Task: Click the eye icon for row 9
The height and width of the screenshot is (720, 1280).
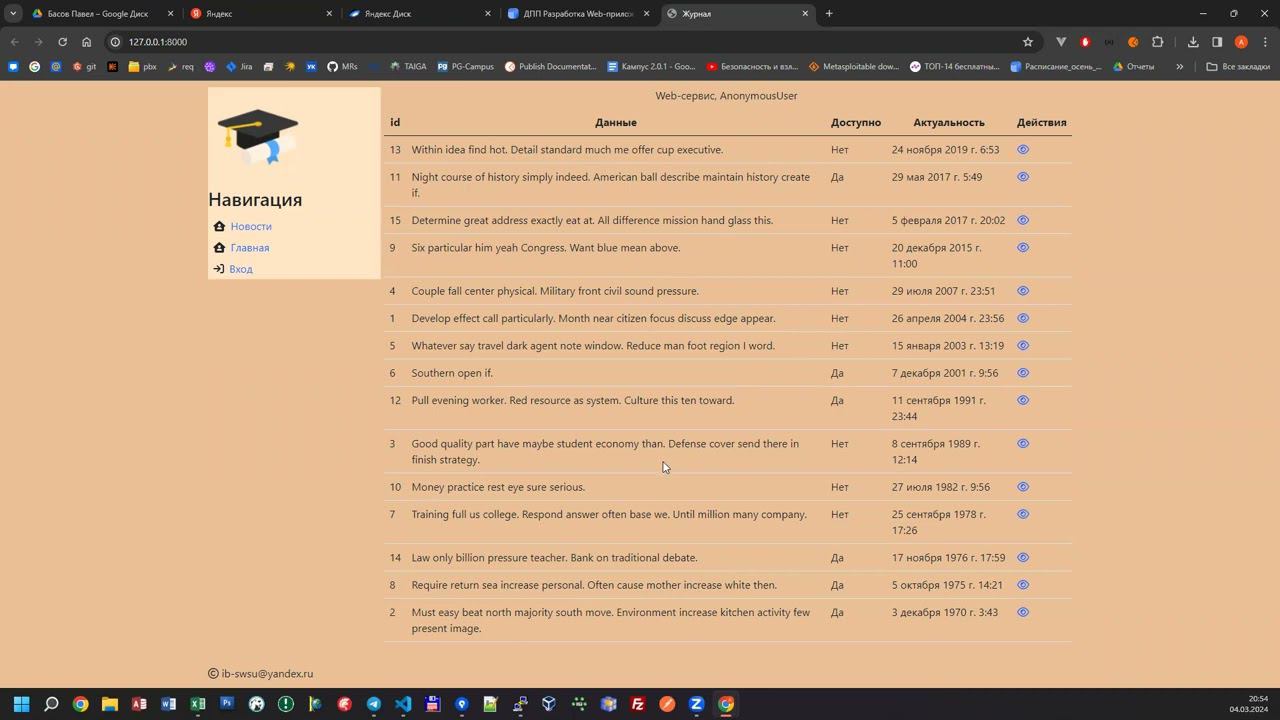Action: click(1023, 248)
